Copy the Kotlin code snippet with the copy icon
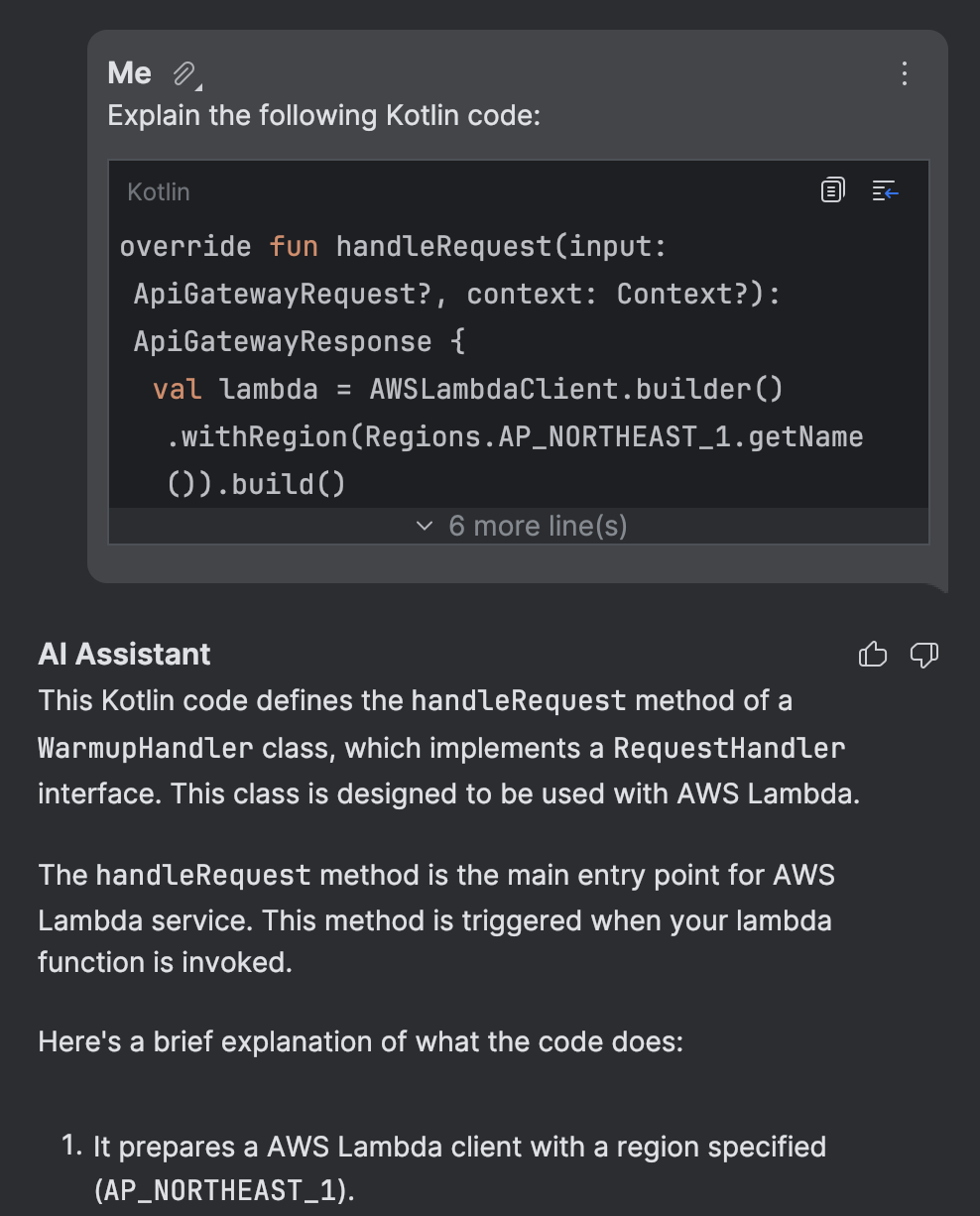The height and width of the screenshot is (1216, 980). [833, 190]
